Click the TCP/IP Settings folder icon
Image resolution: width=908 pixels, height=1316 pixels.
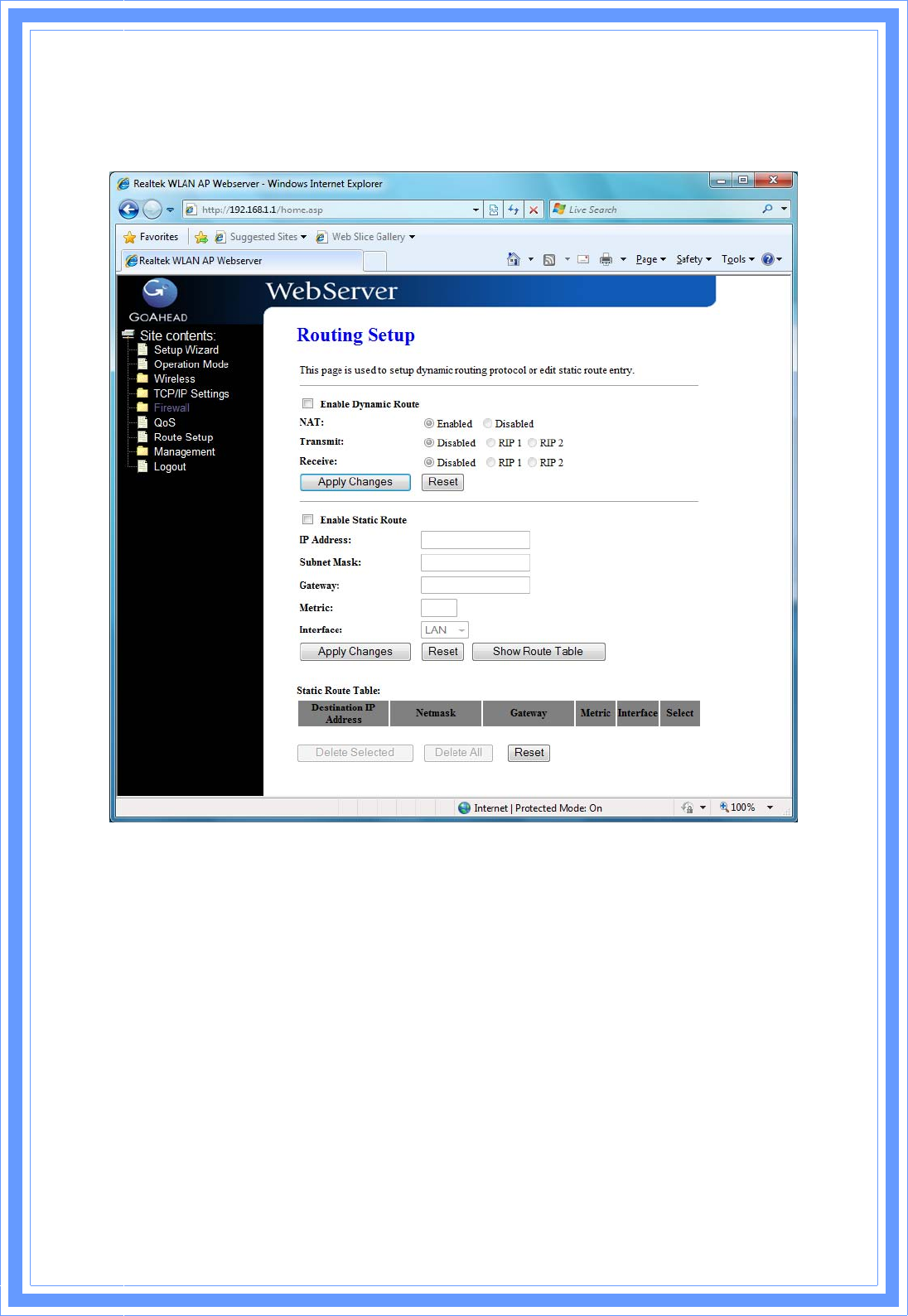142,393
